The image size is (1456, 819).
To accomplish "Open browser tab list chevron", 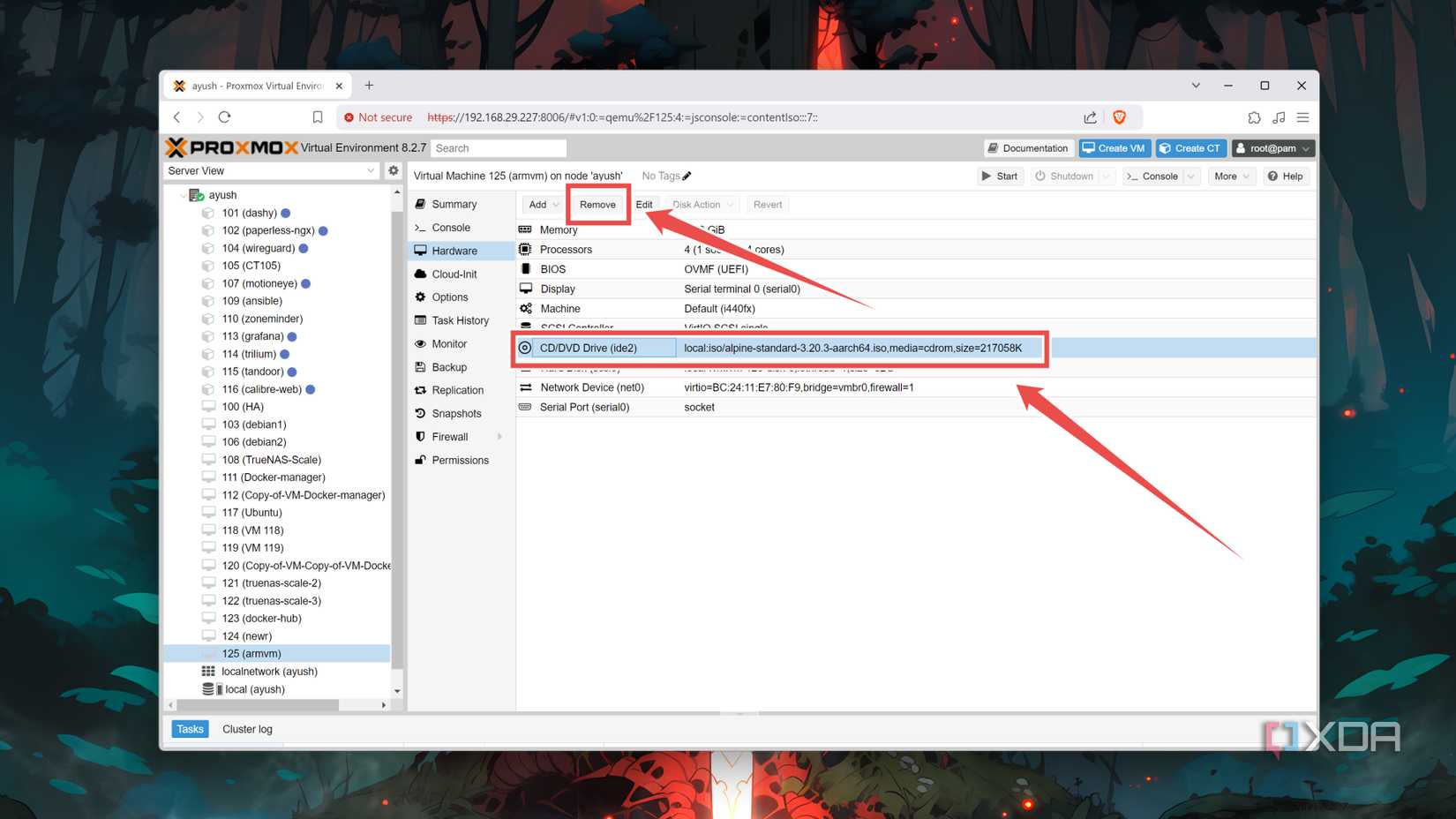I will 1196,86.
